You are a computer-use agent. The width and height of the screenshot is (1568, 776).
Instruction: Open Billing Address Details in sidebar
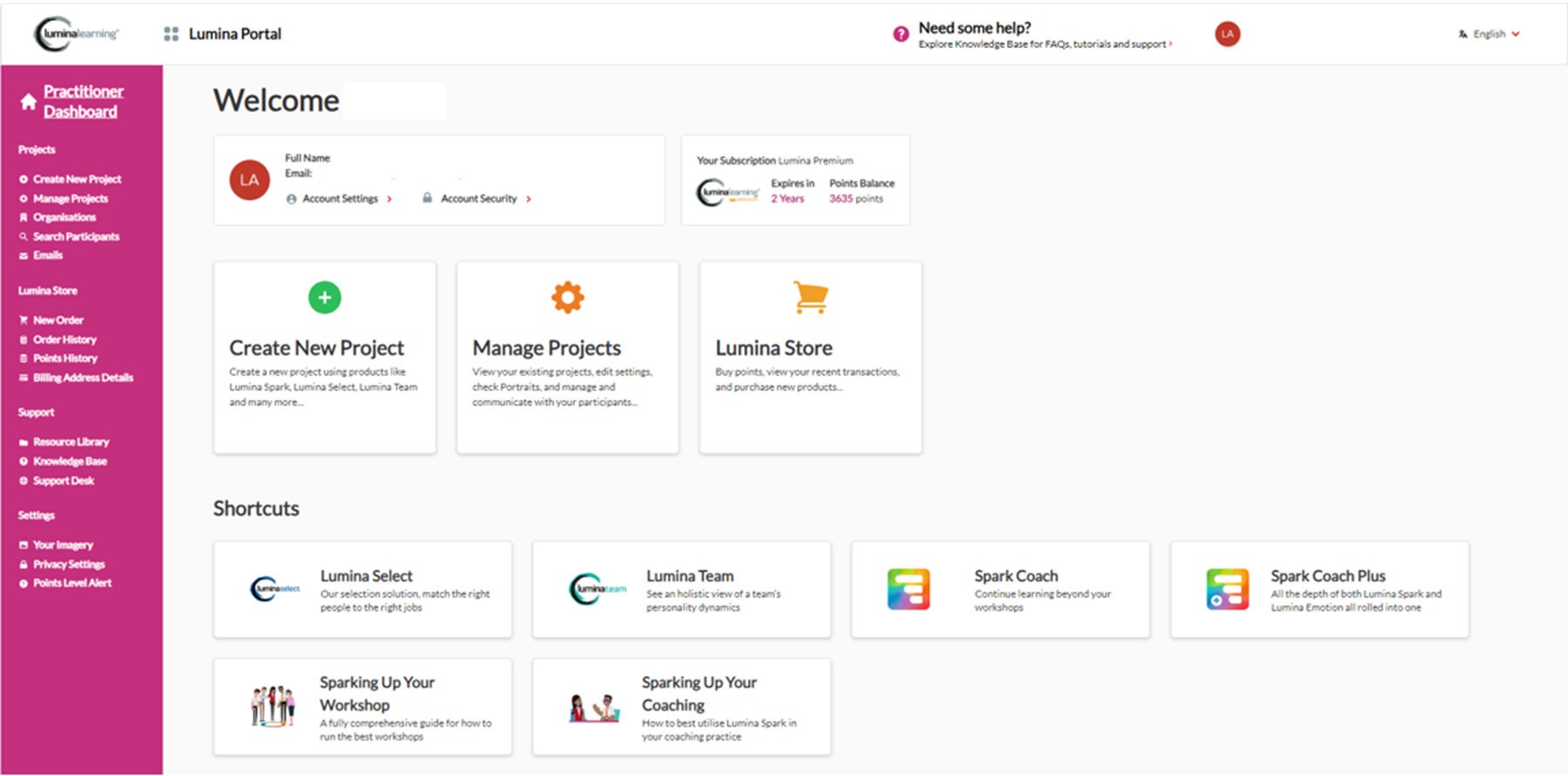(x=83, y=378)
